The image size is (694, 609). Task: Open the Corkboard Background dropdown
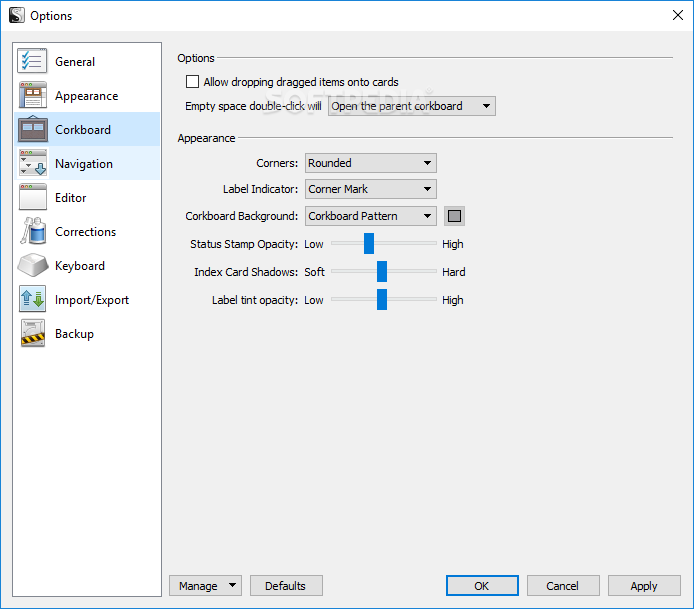pos(370,216)
